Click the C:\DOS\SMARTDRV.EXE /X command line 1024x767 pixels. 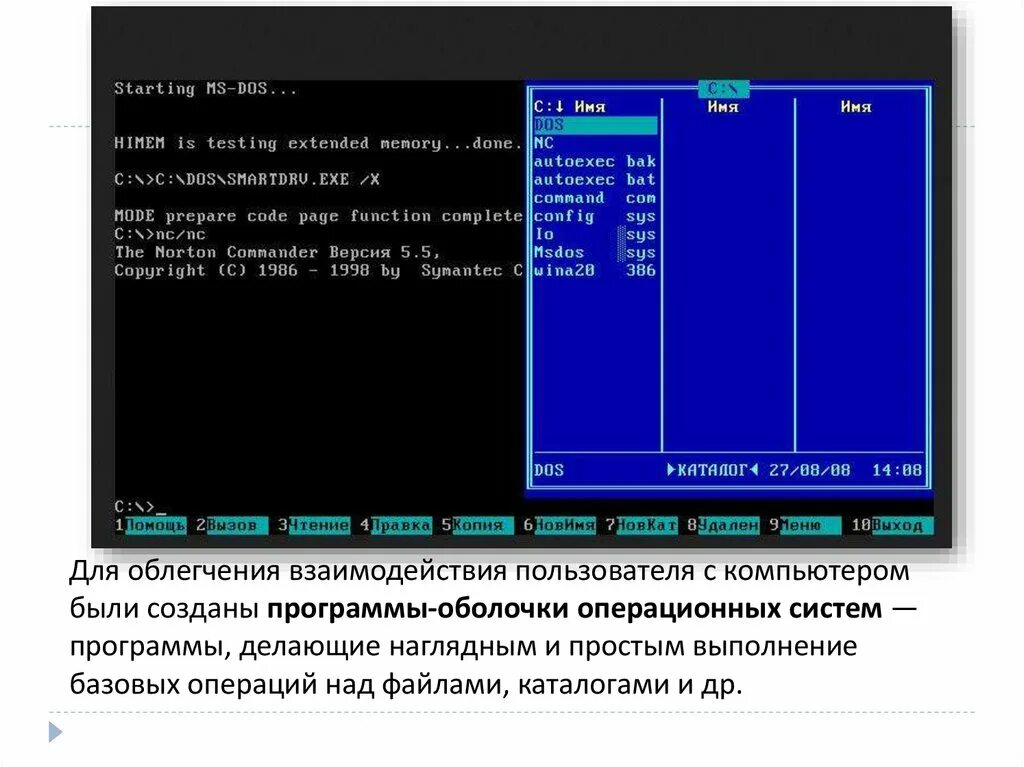coord(247,180)
